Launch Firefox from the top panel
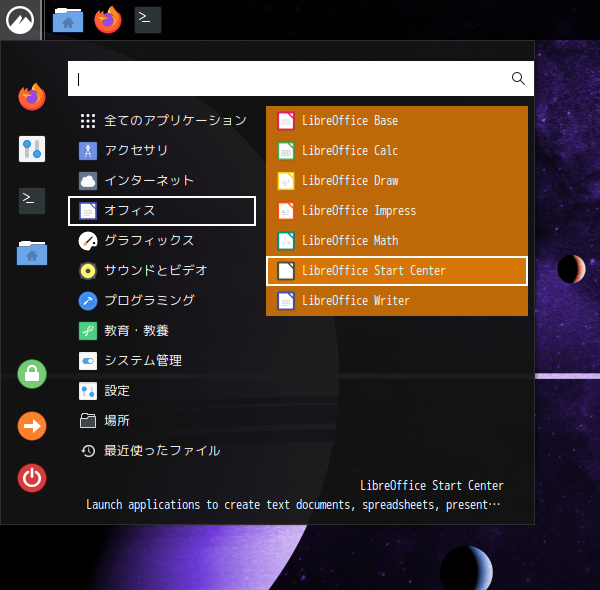 tap(108, 20)
